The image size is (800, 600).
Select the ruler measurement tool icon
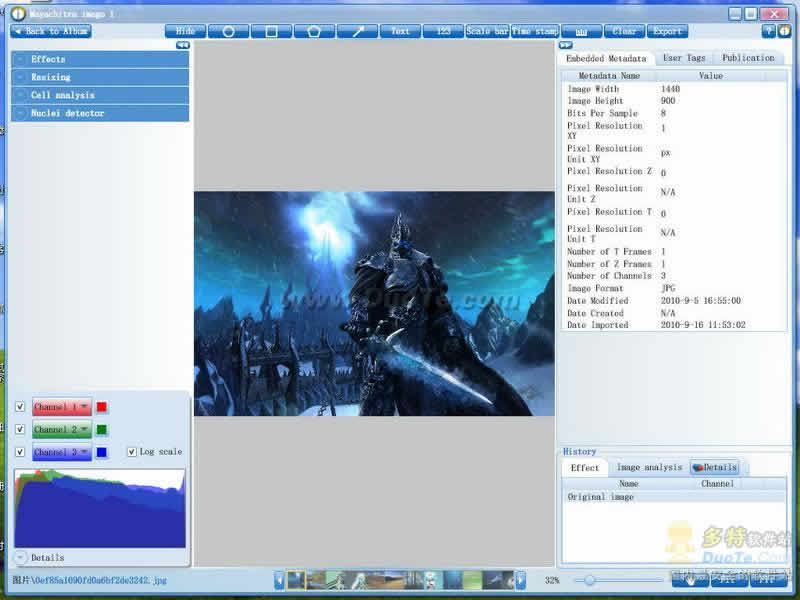coord(582,31)
